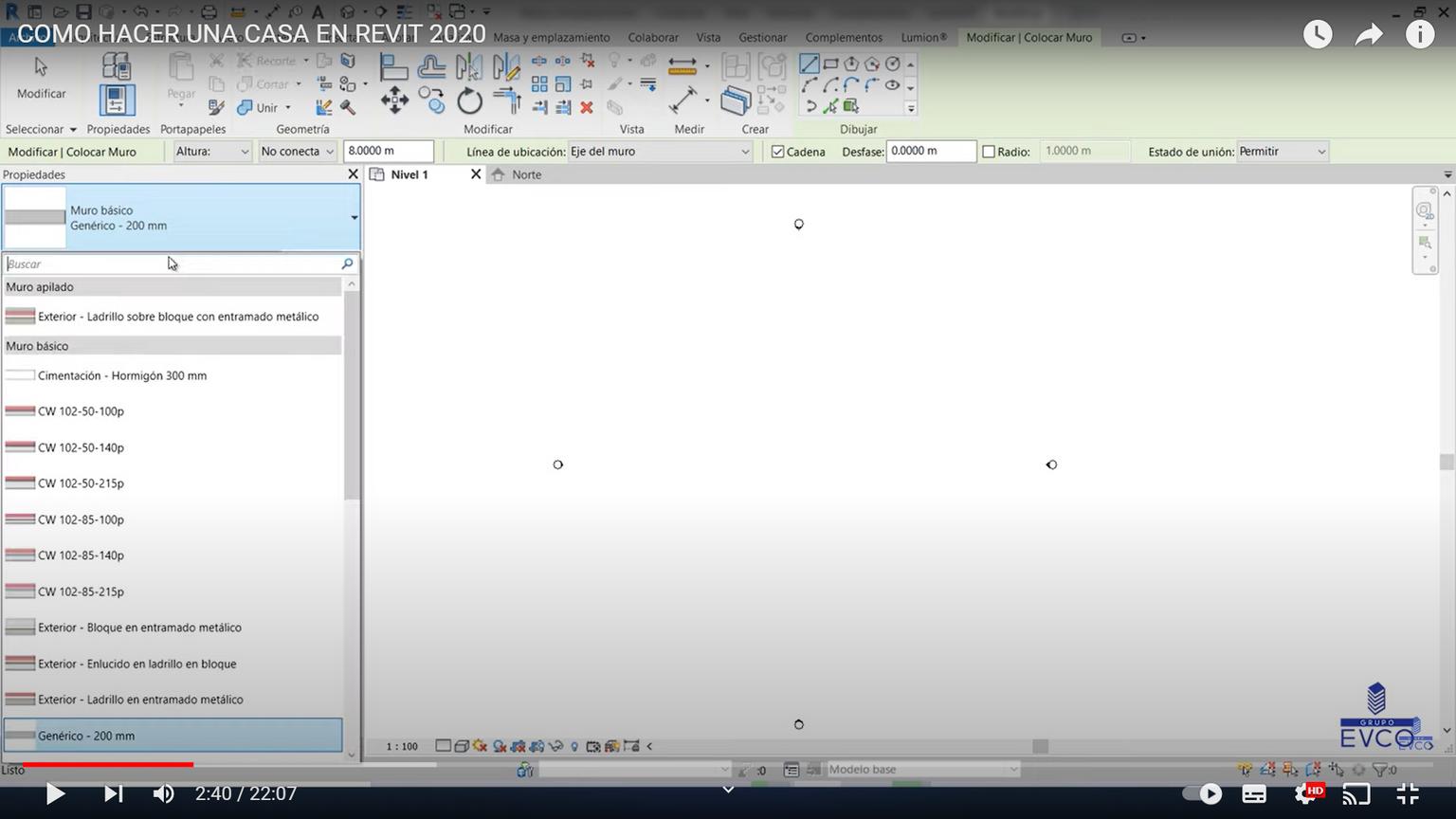Enable the Radio checkbox

coord(989,152)
